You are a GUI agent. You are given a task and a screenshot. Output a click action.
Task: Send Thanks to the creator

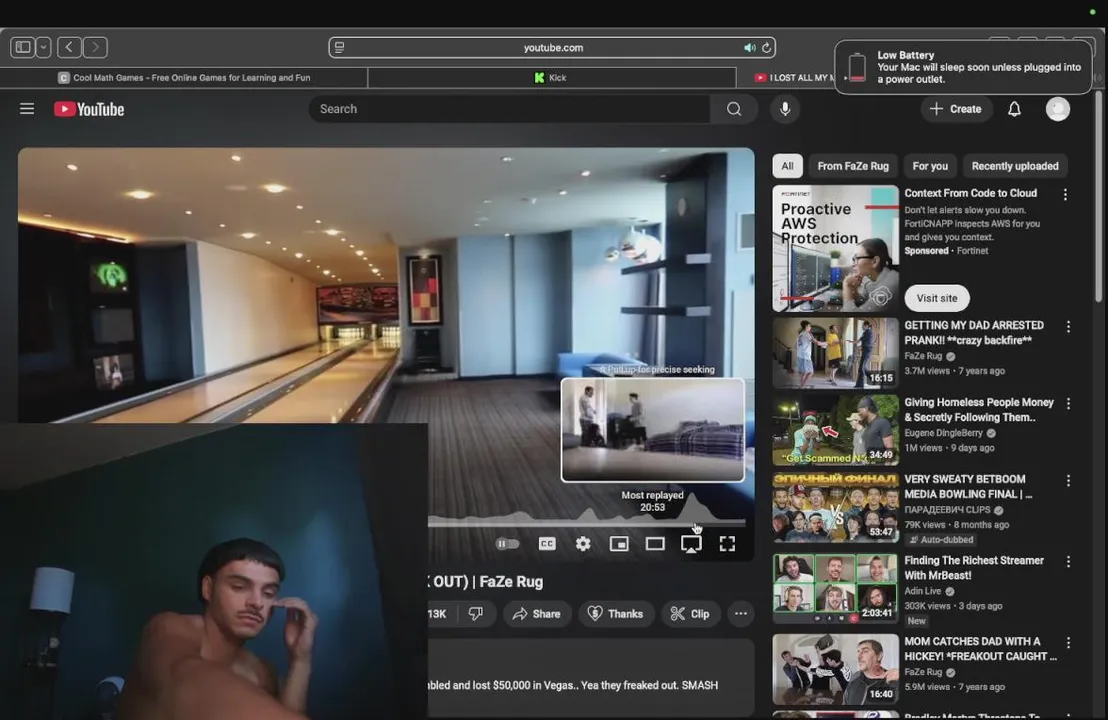(x=615, y=613)
